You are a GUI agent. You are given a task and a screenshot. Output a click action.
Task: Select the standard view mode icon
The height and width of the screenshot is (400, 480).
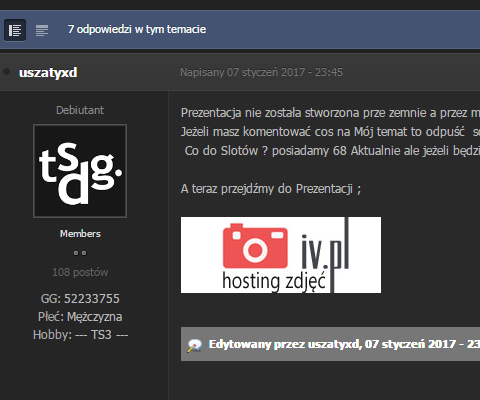[15, 30]
